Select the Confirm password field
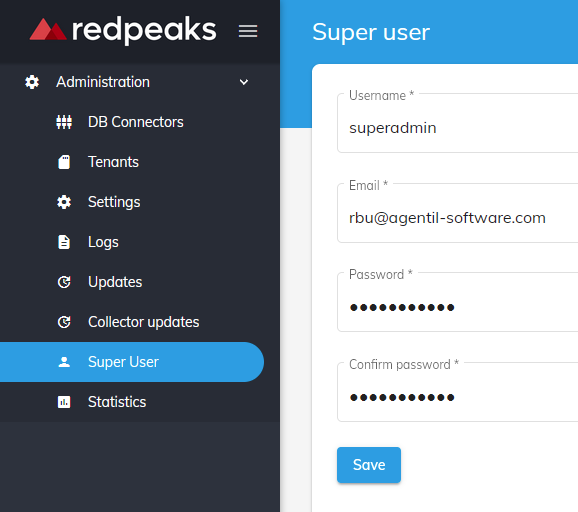This screenshot has width=578, height=512. (x=457, y=392)
